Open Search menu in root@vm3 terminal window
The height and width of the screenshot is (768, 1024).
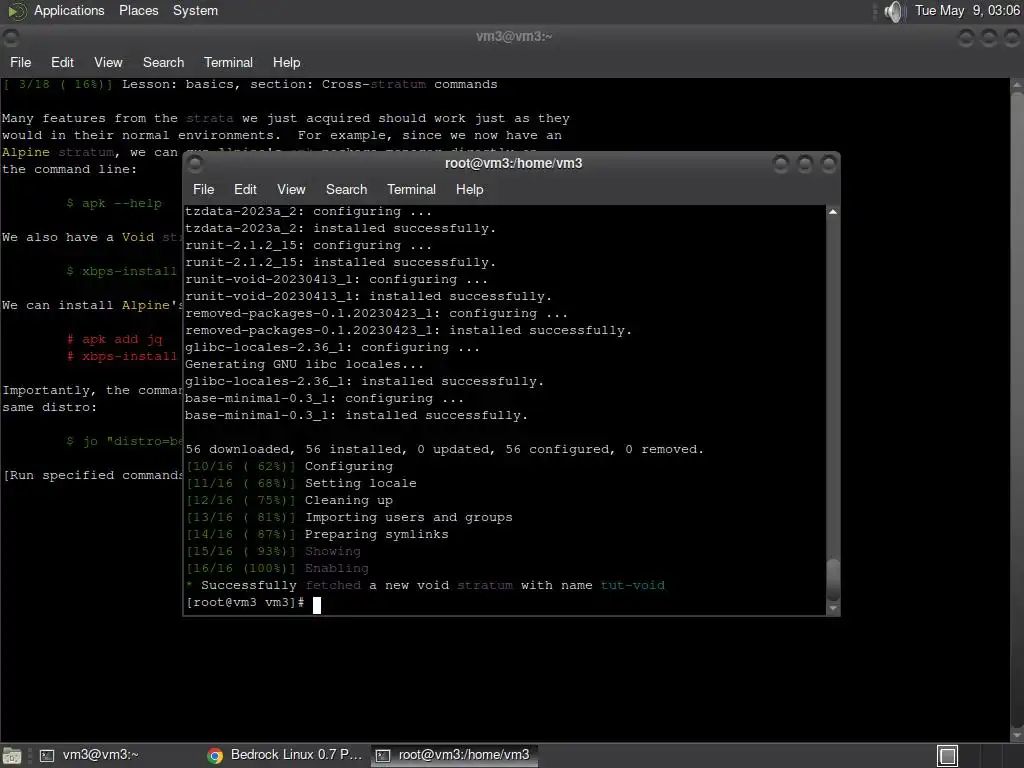coord(346,189)
